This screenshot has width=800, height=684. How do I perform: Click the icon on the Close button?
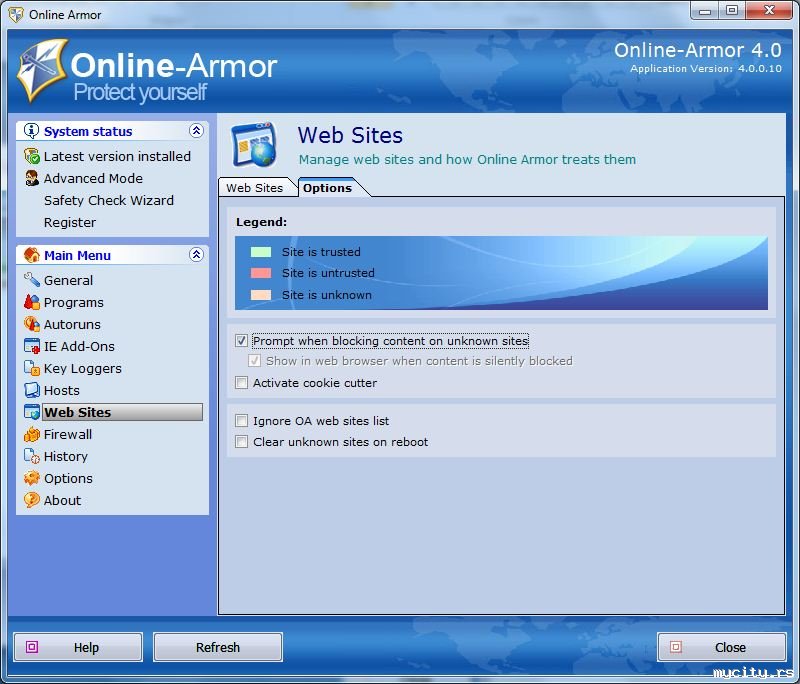pos(676,647)
